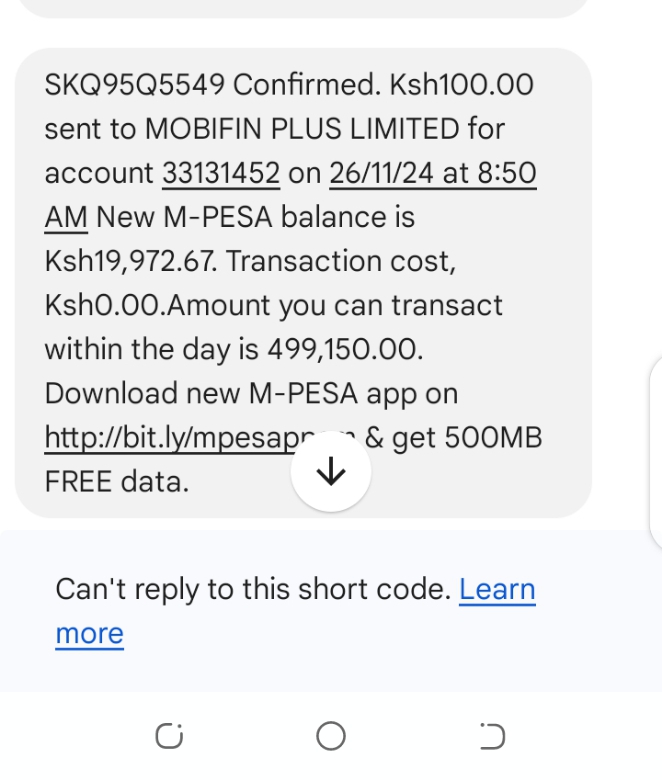This screenshot has width=662, height=780.
Task: Tap the "Can't reply to this short code" notice
Action: coord(252,590)
